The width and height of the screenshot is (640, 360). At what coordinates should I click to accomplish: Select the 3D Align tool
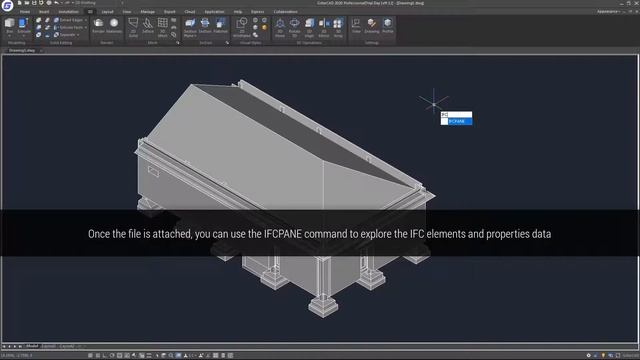[x=309, y=27]
